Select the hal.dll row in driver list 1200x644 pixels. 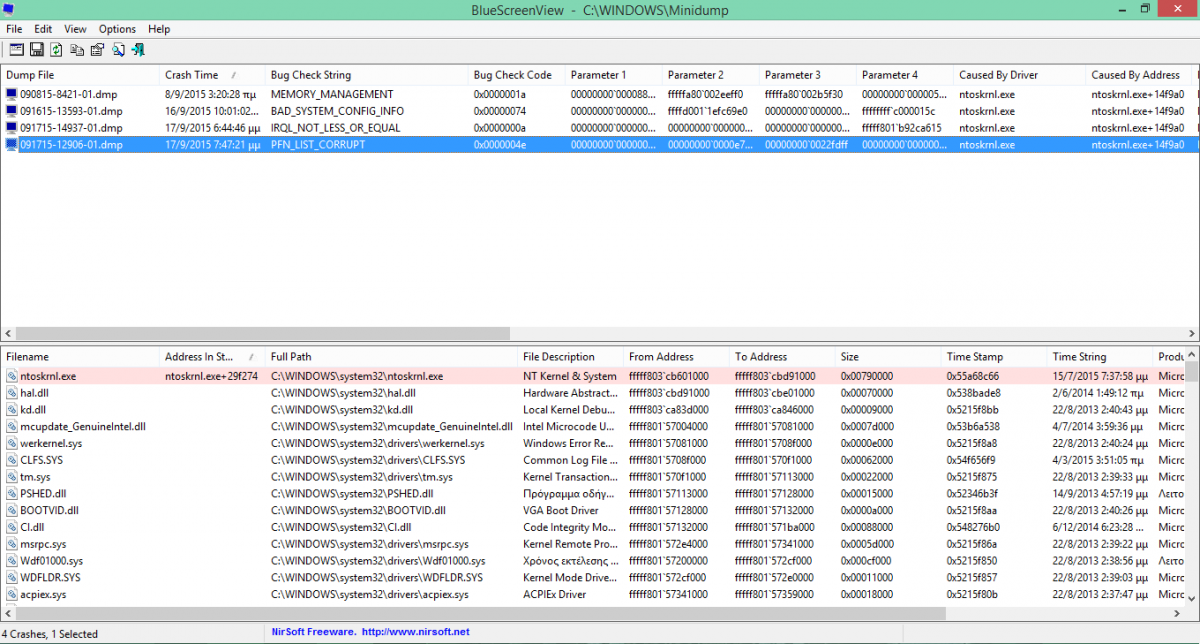(x=34, y=394)
